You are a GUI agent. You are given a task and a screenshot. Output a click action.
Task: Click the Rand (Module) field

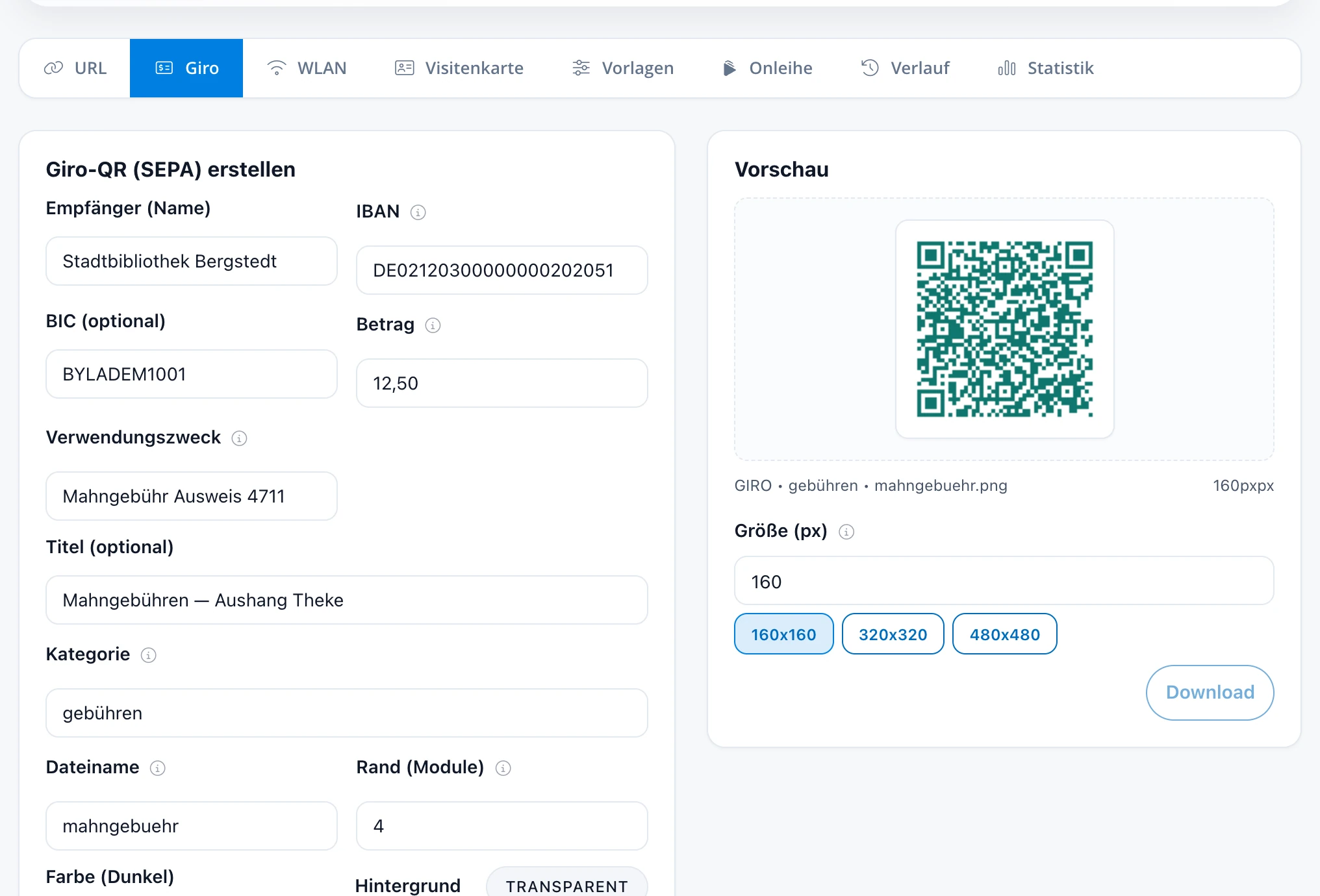click(x=502, y=826)
